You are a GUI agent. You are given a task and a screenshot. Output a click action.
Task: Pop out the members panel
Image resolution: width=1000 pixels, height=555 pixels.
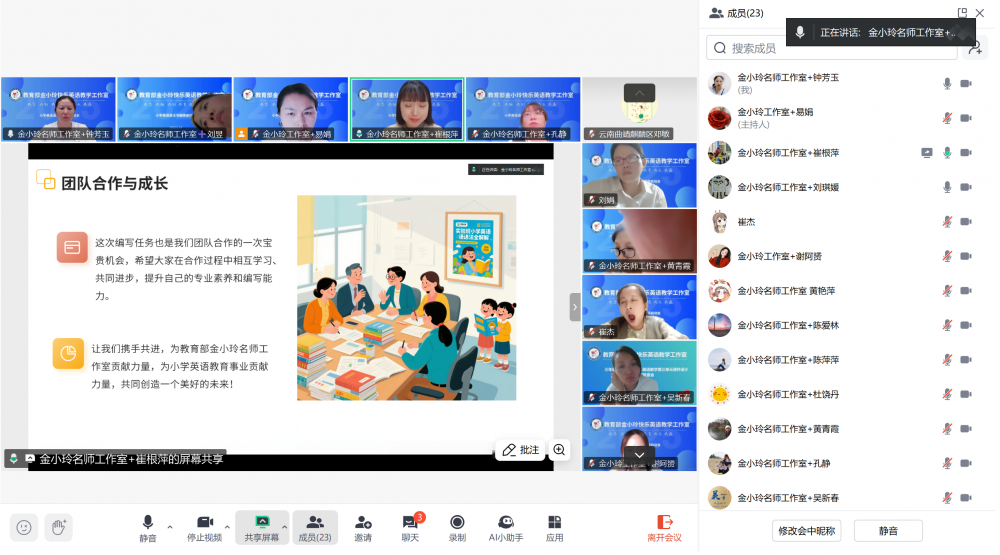[x=962, y=13]
